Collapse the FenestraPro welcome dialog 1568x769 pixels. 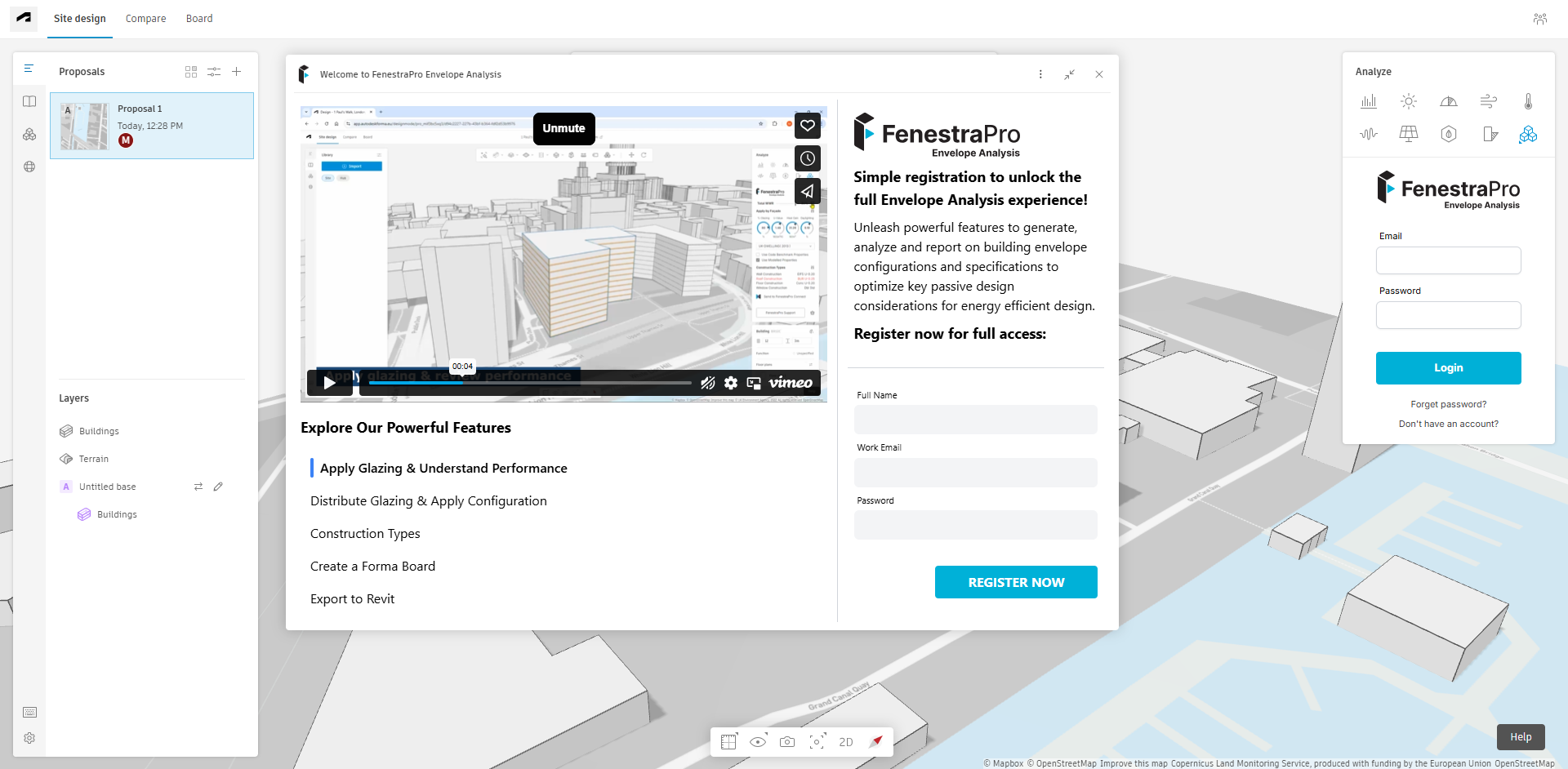point(1070,74)
